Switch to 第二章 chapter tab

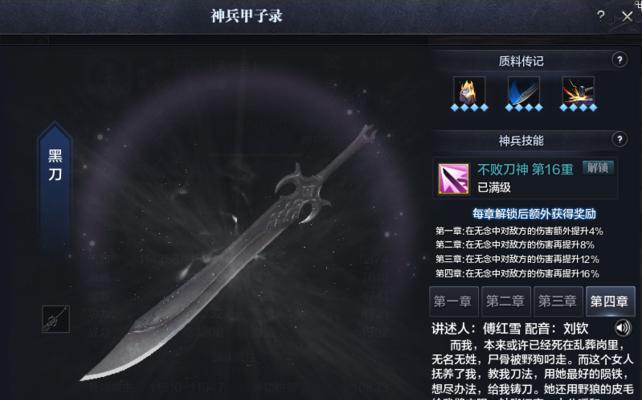[506, 301]
